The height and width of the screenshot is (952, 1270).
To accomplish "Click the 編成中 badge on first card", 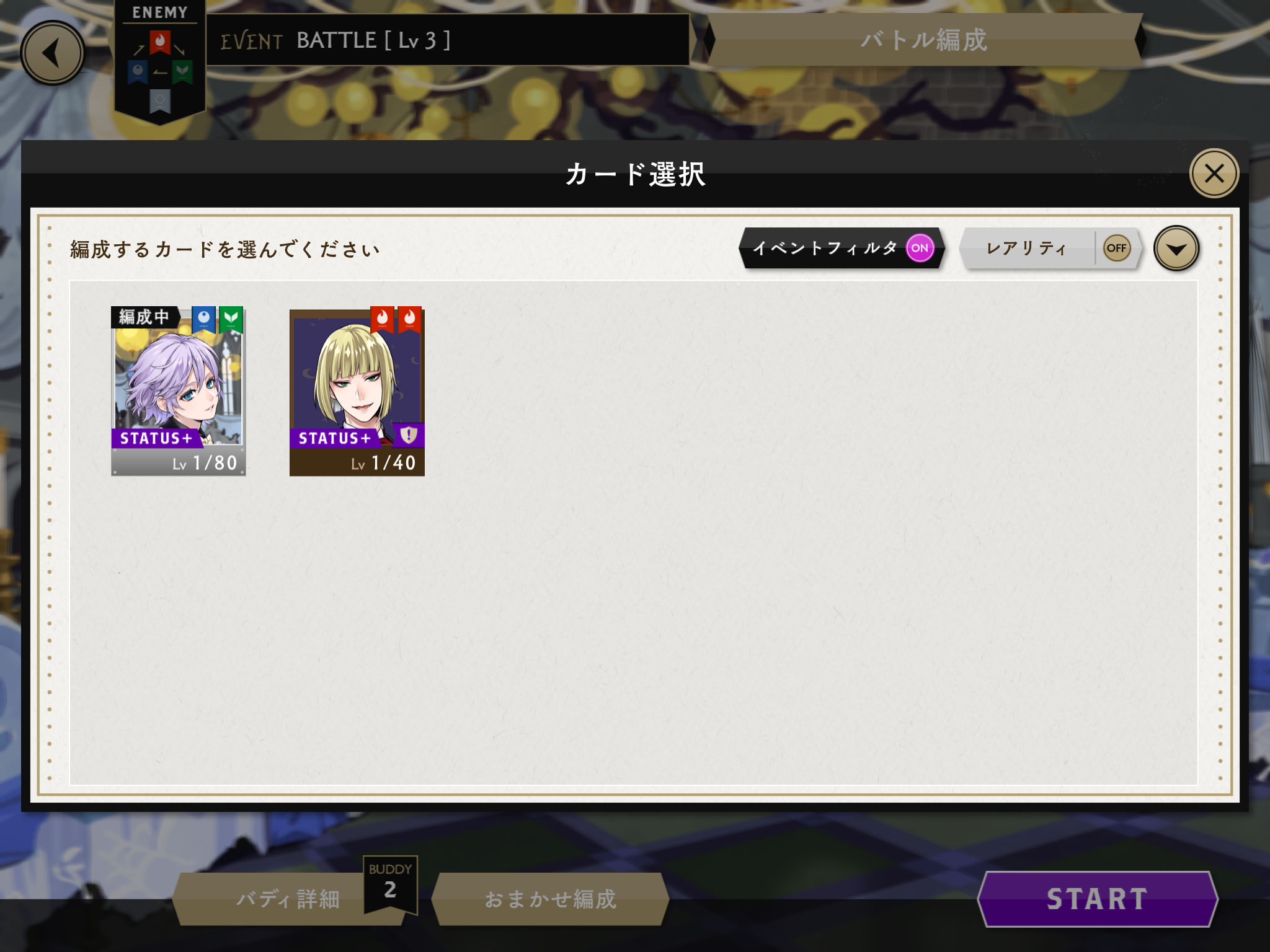I will tap(145, 317).
